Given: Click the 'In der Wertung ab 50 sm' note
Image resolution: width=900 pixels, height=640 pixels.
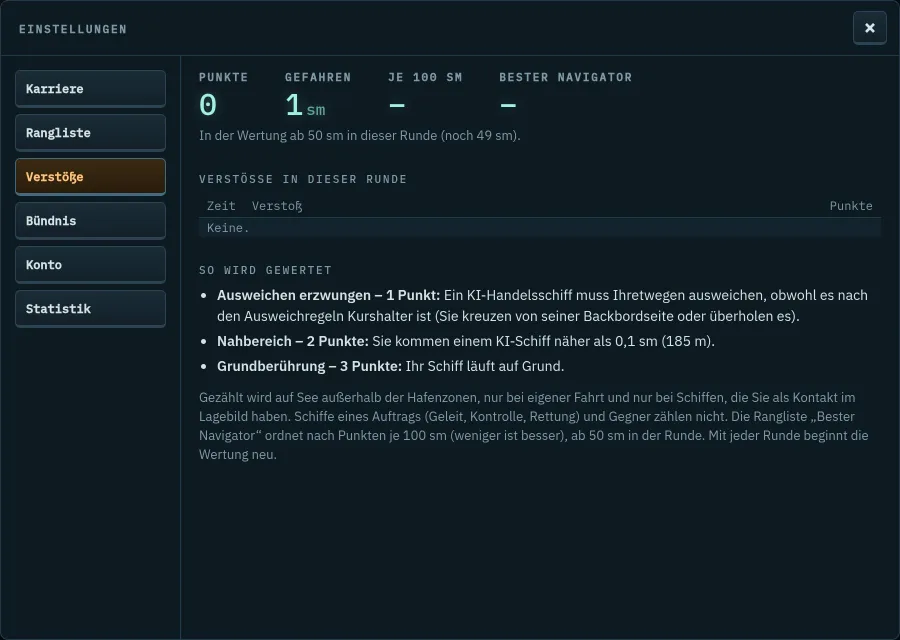Looking at the screenshot, I should (360, 135).
